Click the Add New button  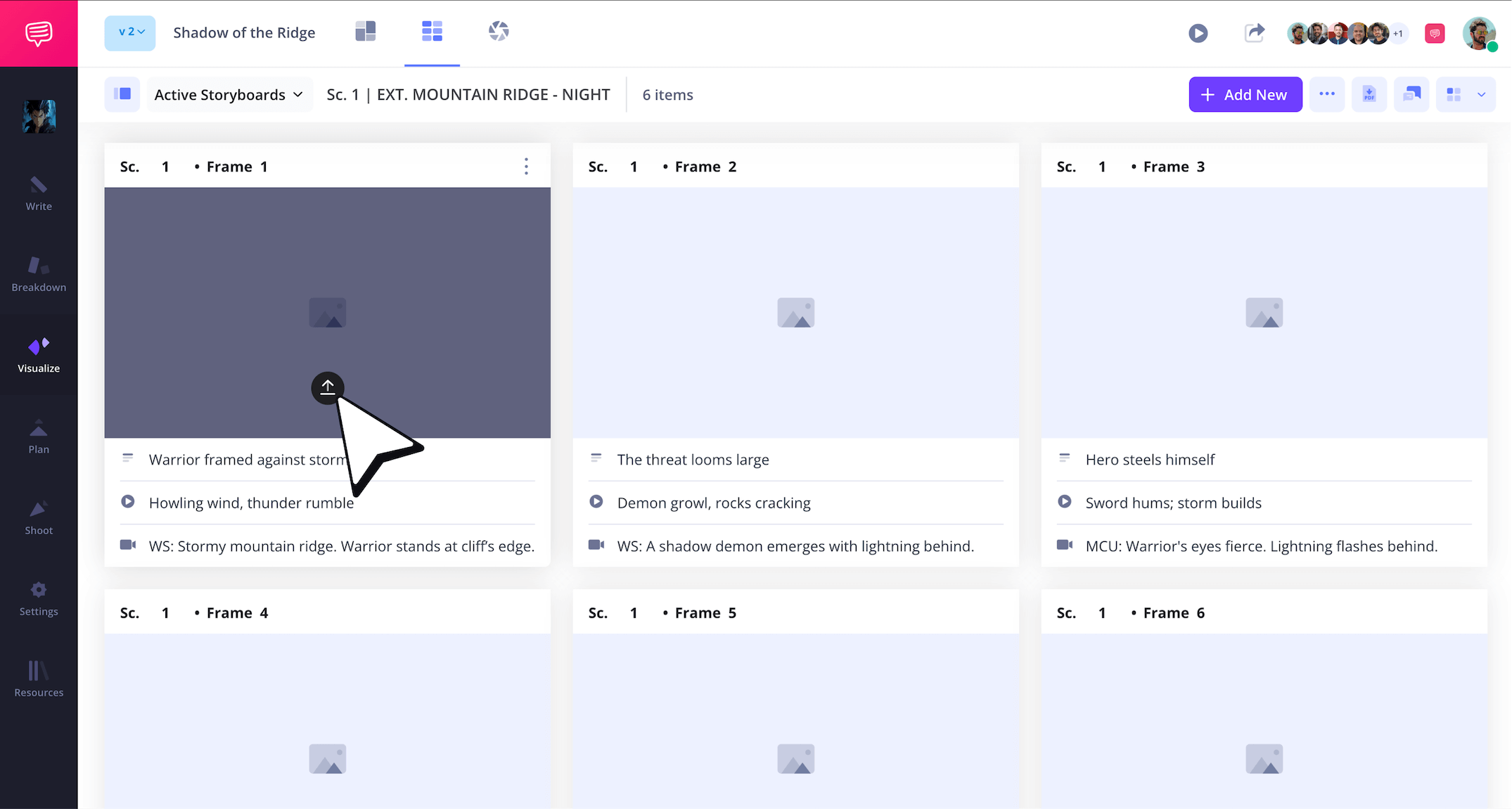coord(1245,94)
